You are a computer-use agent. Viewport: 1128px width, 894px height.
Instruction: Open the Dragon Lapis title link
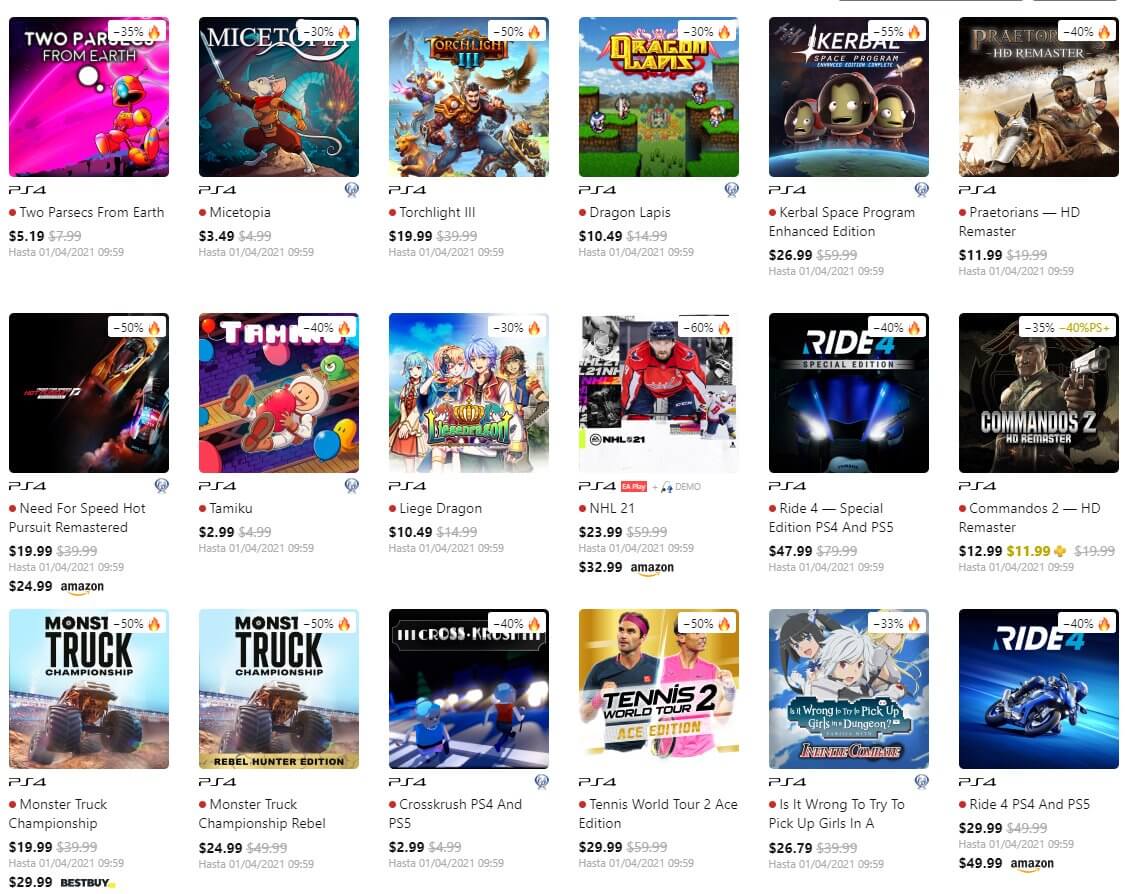(x=630, y=212)
